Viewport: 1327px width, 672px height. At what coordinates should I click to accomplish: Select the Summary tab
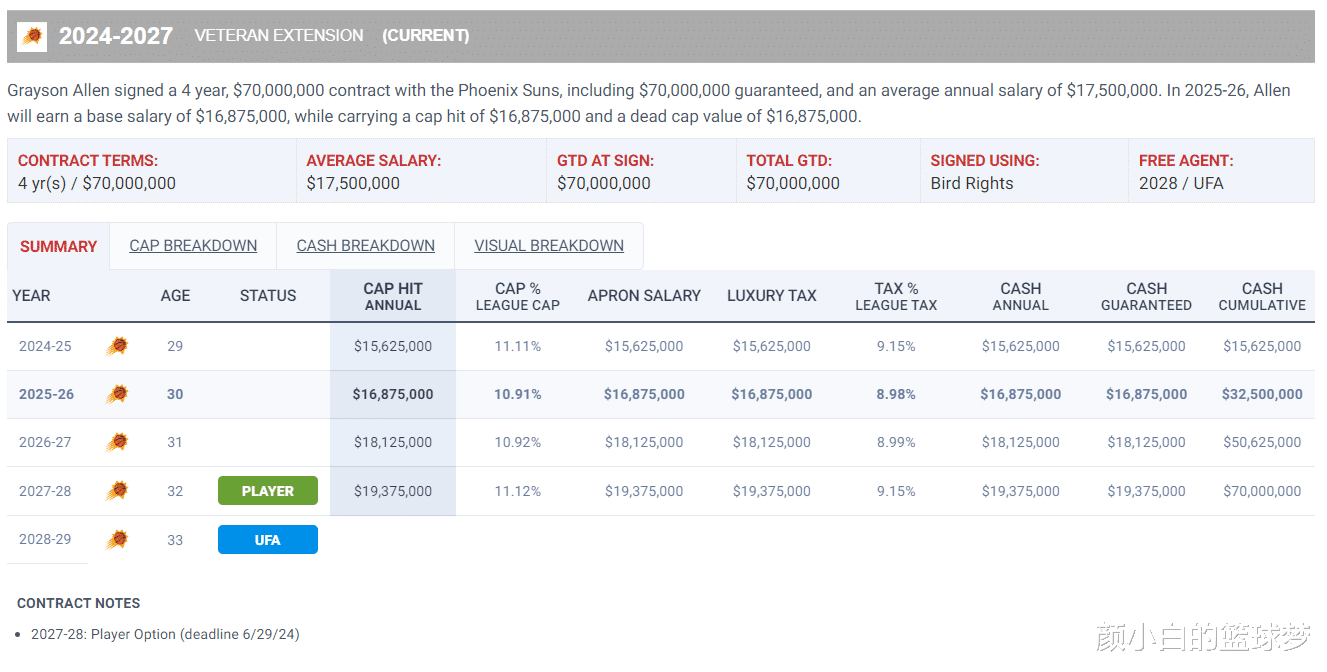click(58, 247)
